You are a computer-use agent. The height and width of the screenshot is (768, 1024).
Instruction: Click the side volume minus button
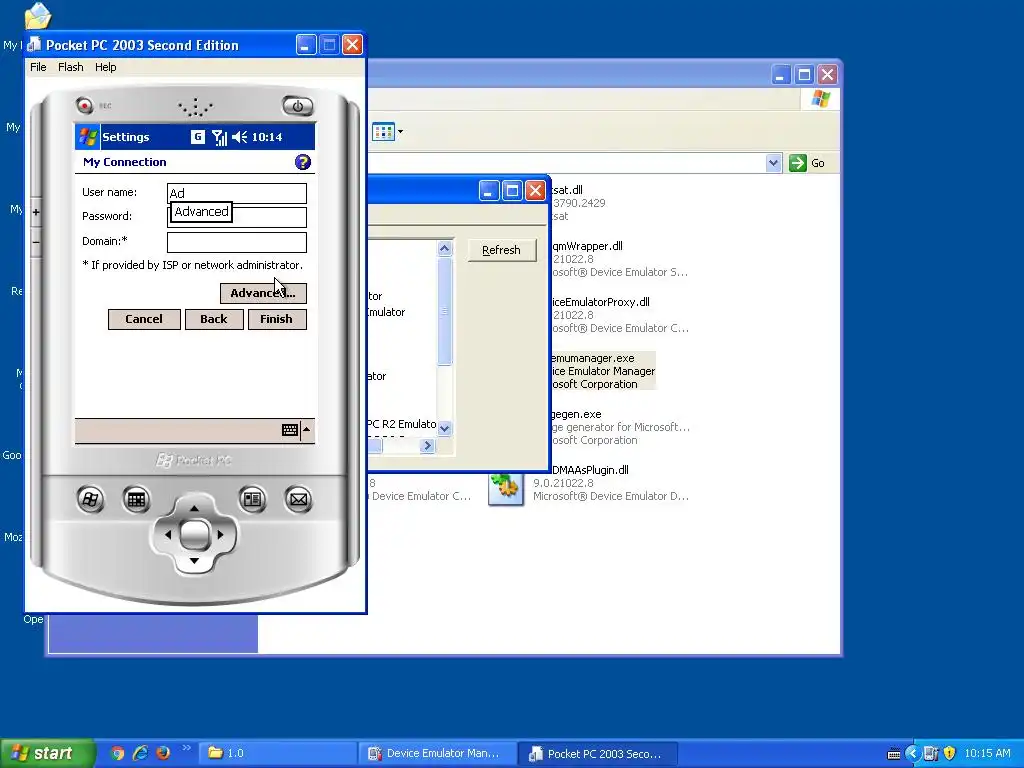pyautogui.click(x=36, y=242)
